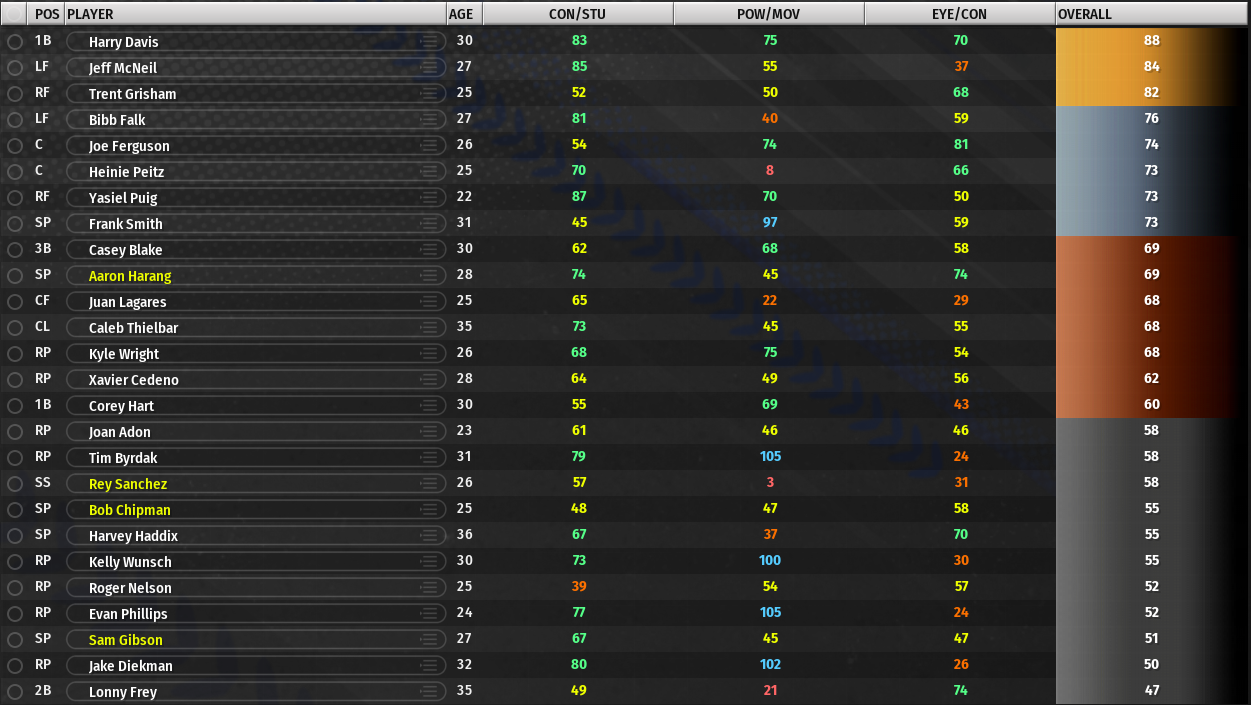Click Yasiel Puig's CON/STU value 87

pyautogui.click(x=579, y=197)
